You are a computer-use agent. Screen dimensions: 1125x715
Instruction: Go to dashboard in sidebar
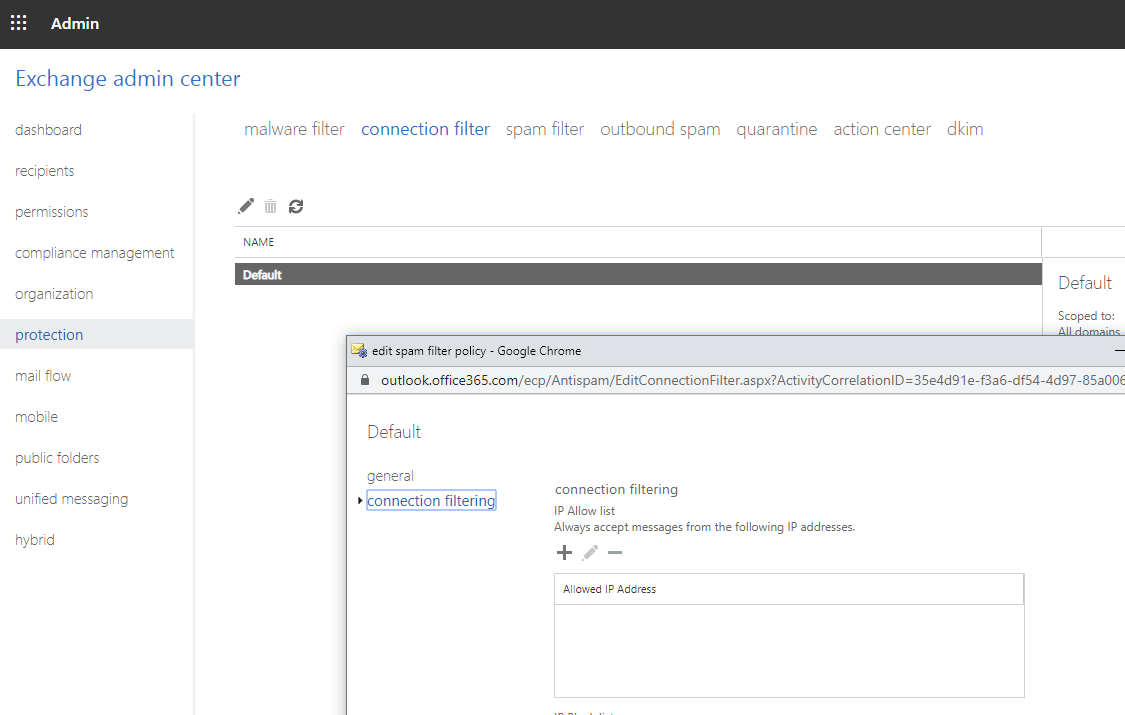click(x=48, y=130)
